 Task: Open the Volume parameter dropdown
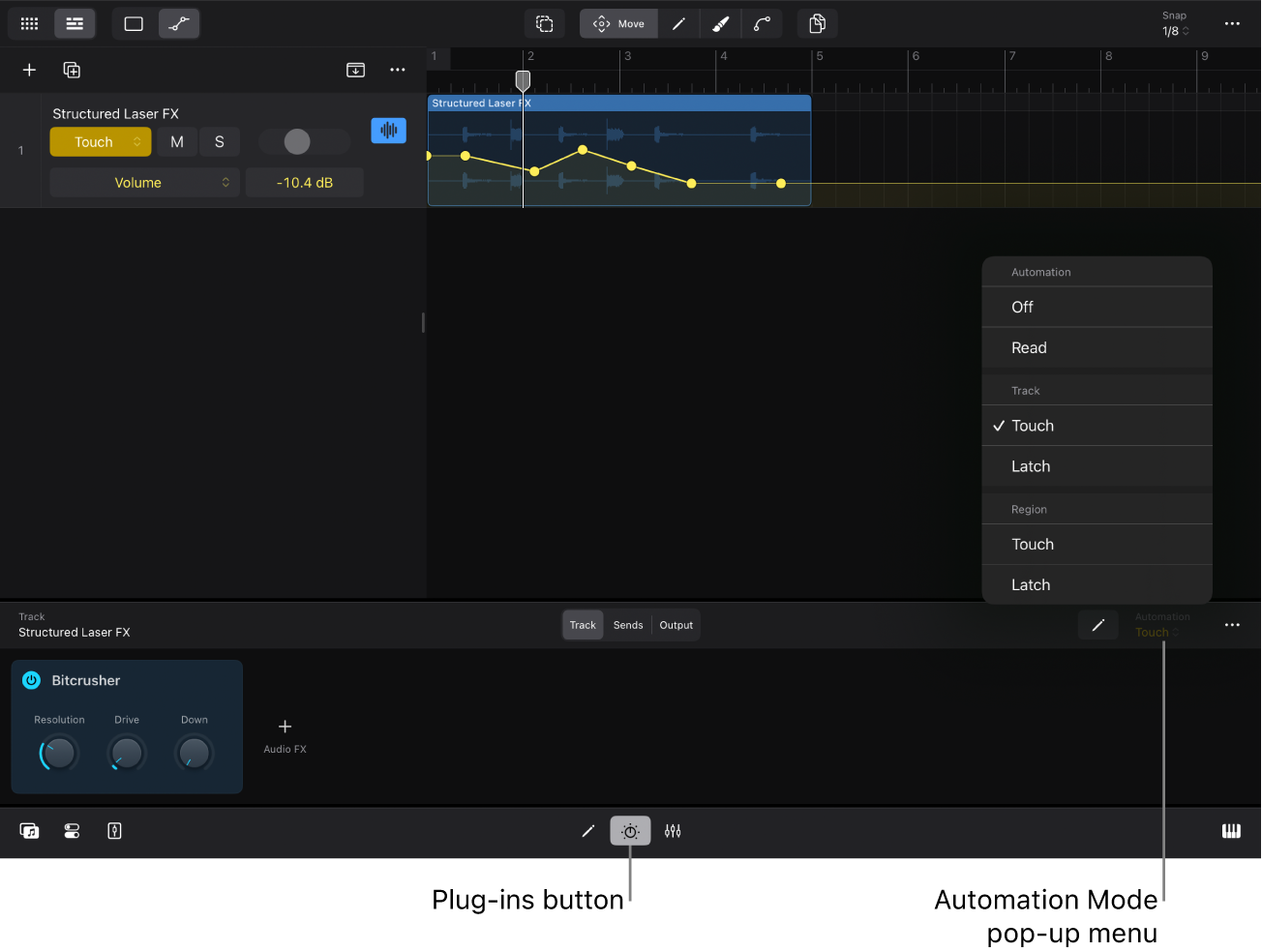point(144,182)
